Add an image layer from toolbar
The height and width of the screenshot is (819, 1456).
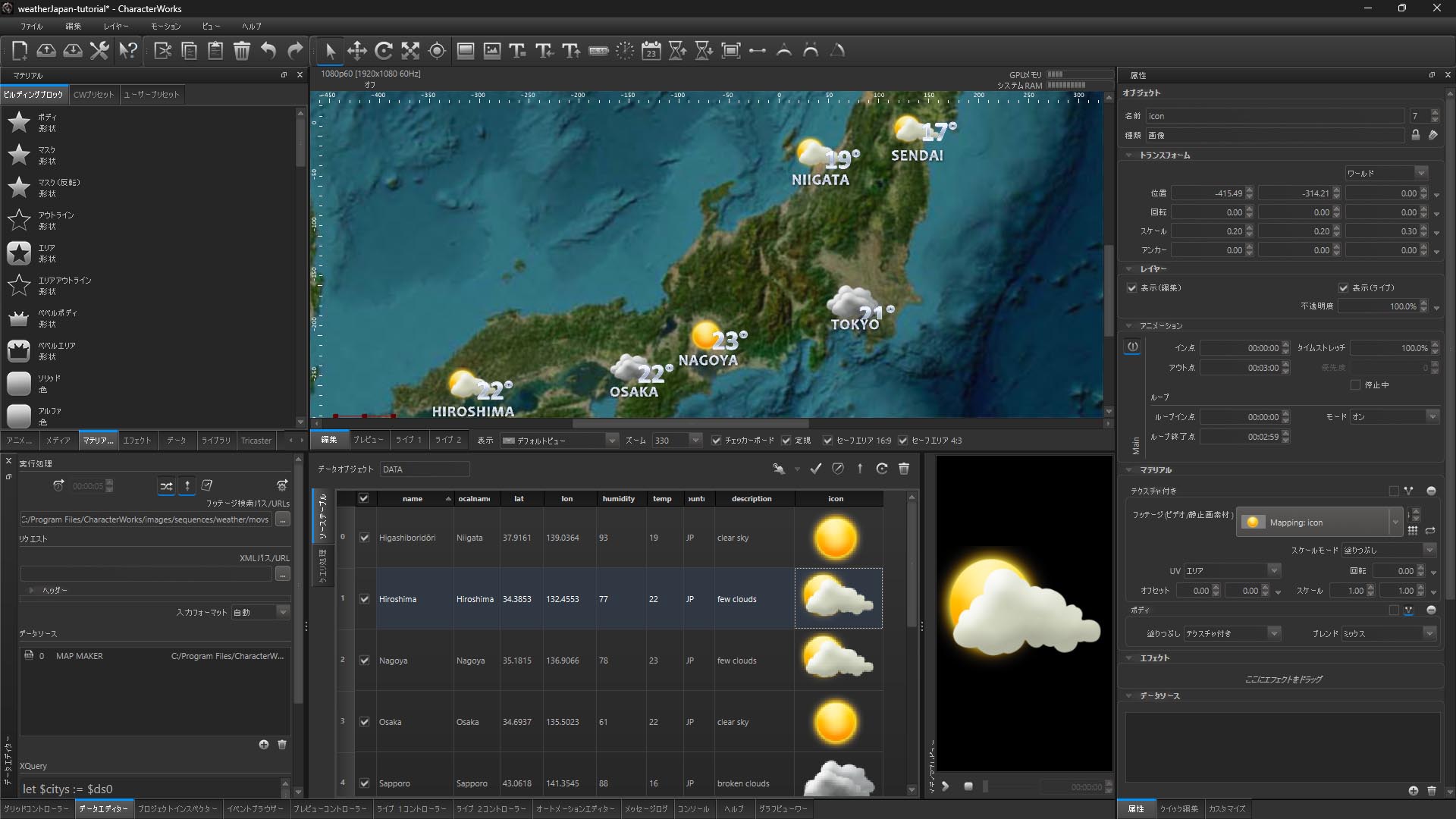click(x=492, y=51)
